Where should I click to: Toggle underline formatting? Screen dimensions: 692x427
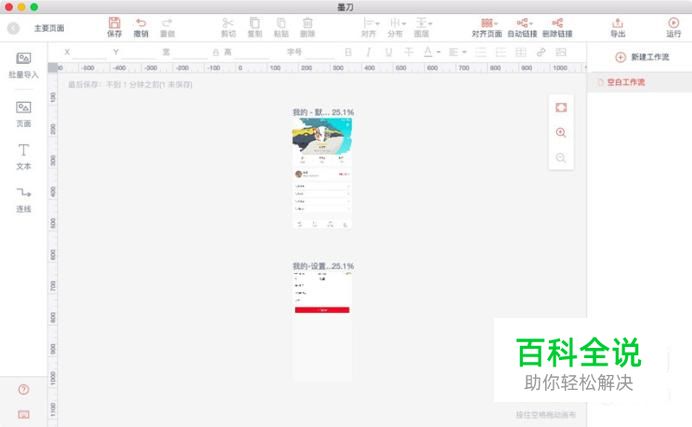point(388,52)
